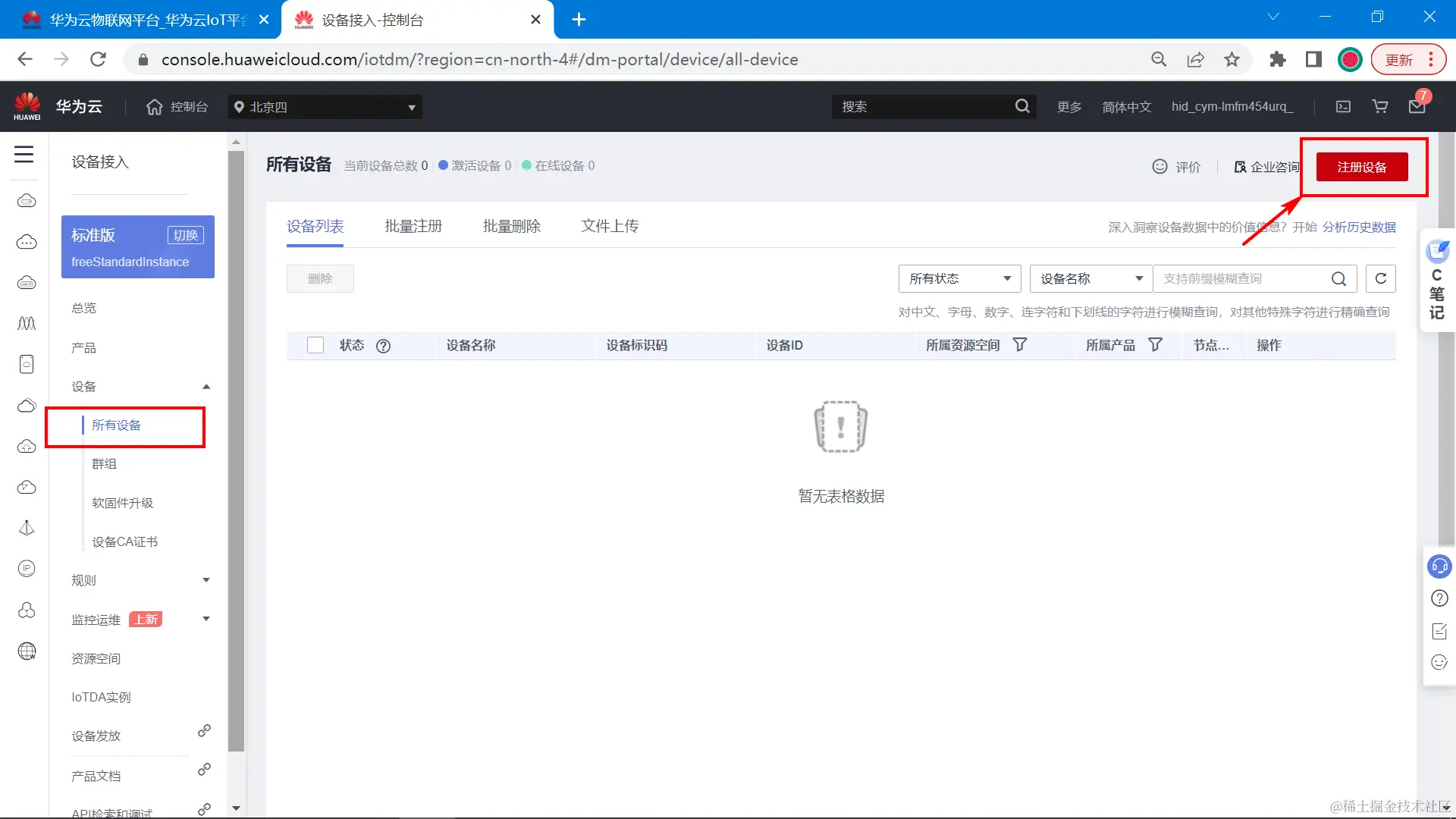Screen dimensions: 1456x819
Task: Switch to the 批量注册 tab
Action: pos(413,225)
